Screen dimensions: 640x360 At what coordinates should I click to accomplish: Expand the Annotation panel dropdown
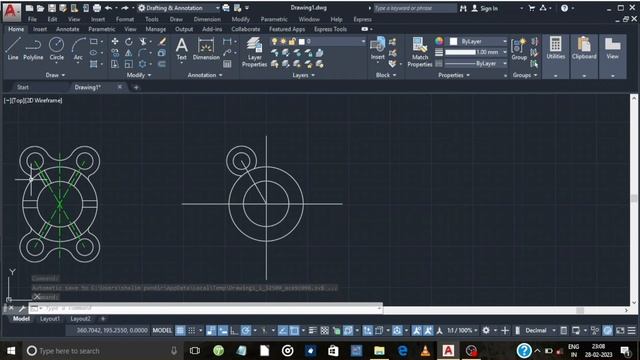coord(205,75)
